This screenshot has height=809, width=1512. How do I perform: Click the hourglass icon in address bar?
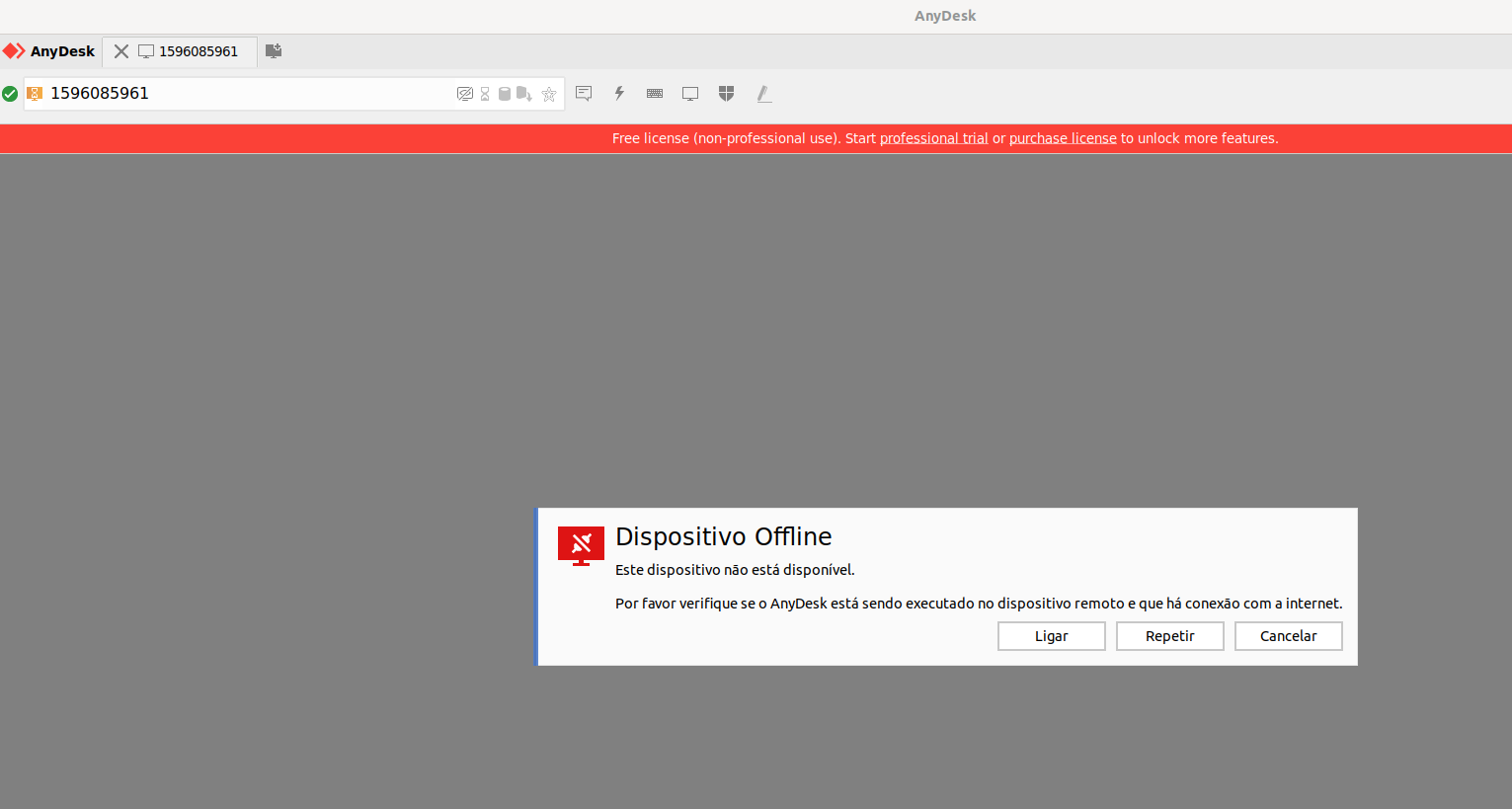coord(485,94)
